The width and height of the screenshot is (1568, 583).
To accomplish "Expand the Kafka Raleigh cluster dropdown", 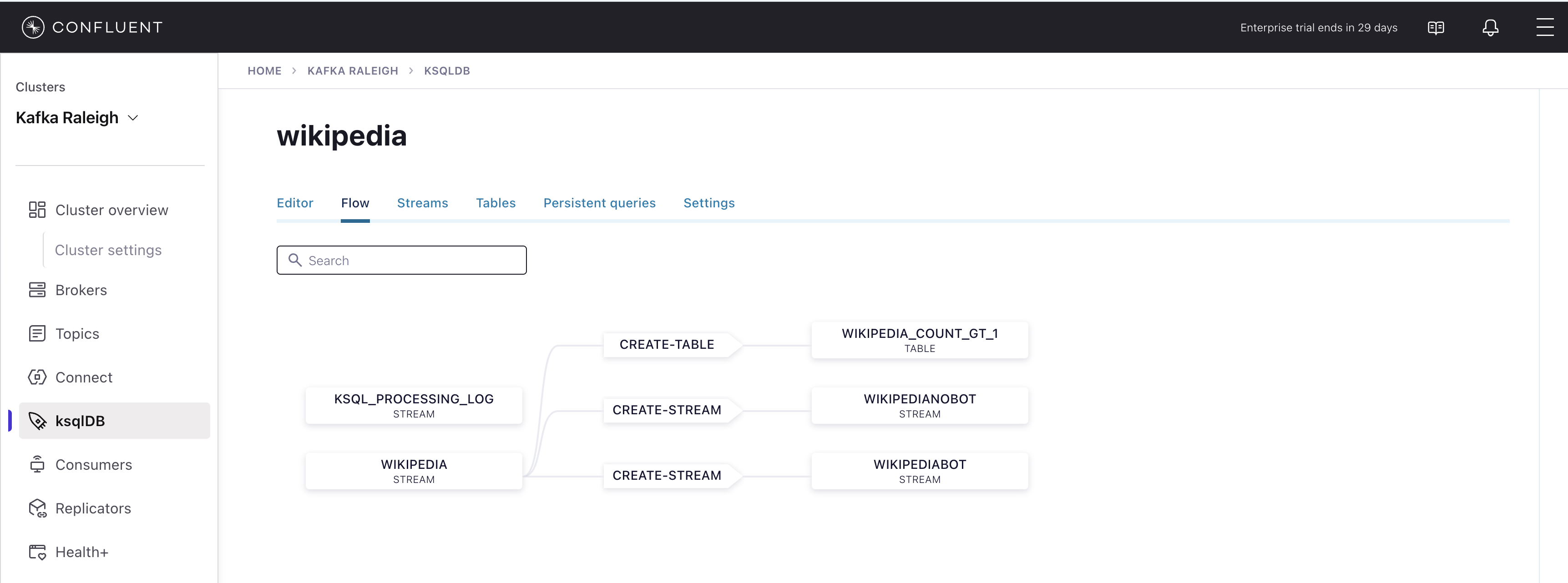I will (x=133, y=118).
